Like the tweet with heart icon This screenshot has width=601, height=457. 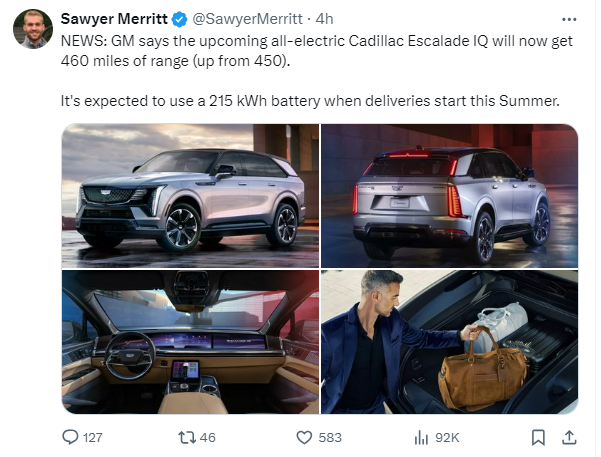pos(304,437)
